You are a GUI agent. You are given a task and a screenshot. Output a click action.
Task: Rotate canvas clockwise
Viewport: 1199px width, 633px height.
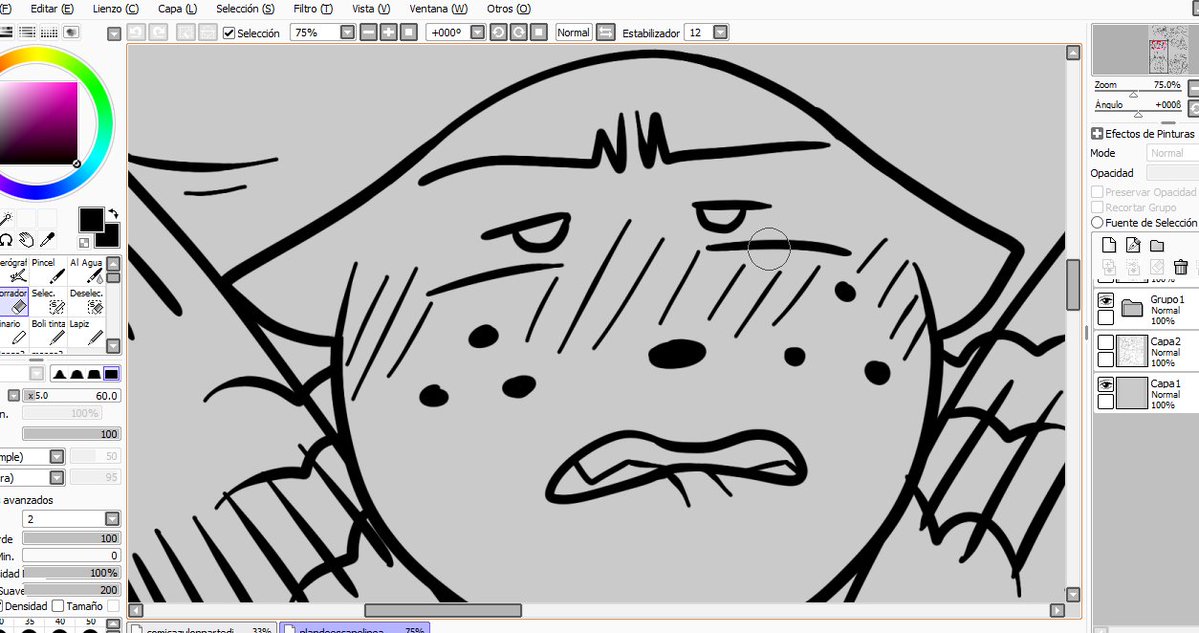pyautogui.click(x=518, y=32)
